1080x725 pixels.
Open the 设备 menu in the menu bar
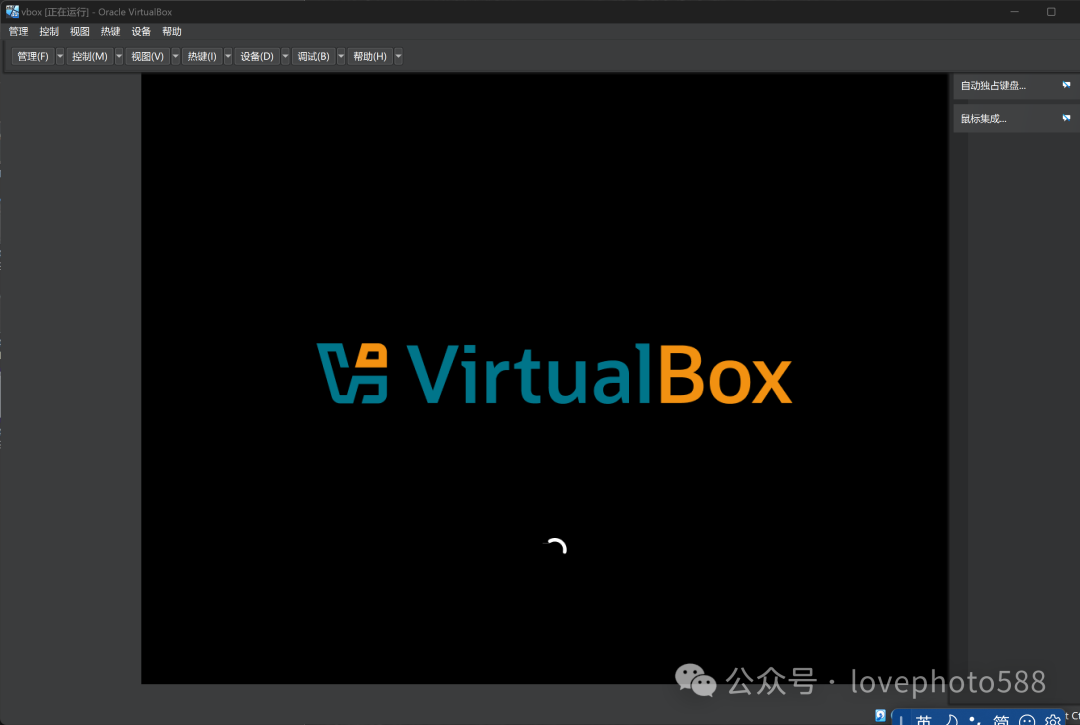141,32
